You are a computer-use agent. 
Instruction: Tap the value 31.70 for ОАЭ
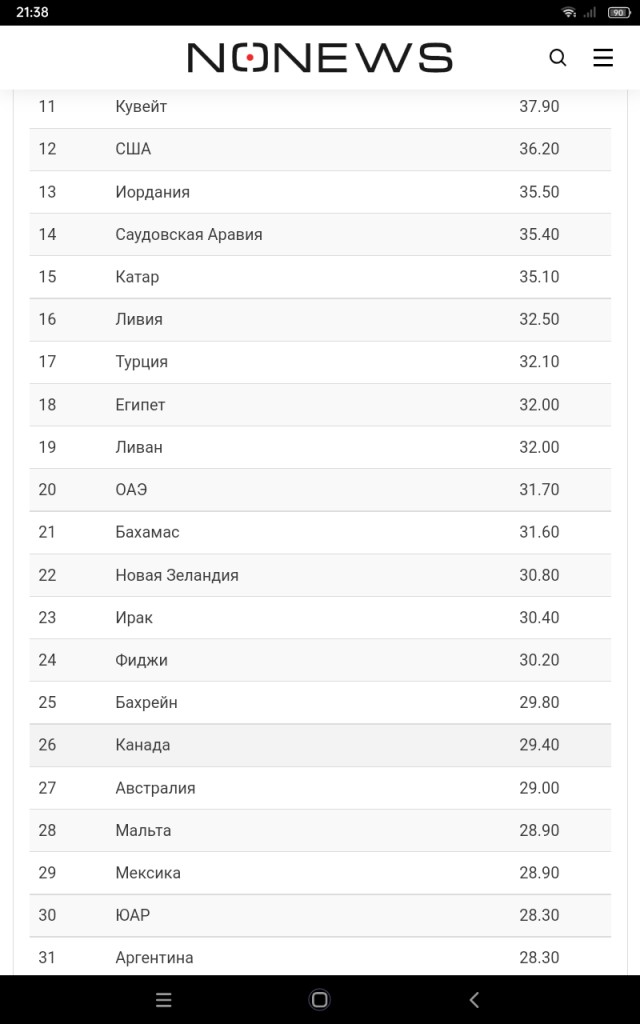click(539, 490)
